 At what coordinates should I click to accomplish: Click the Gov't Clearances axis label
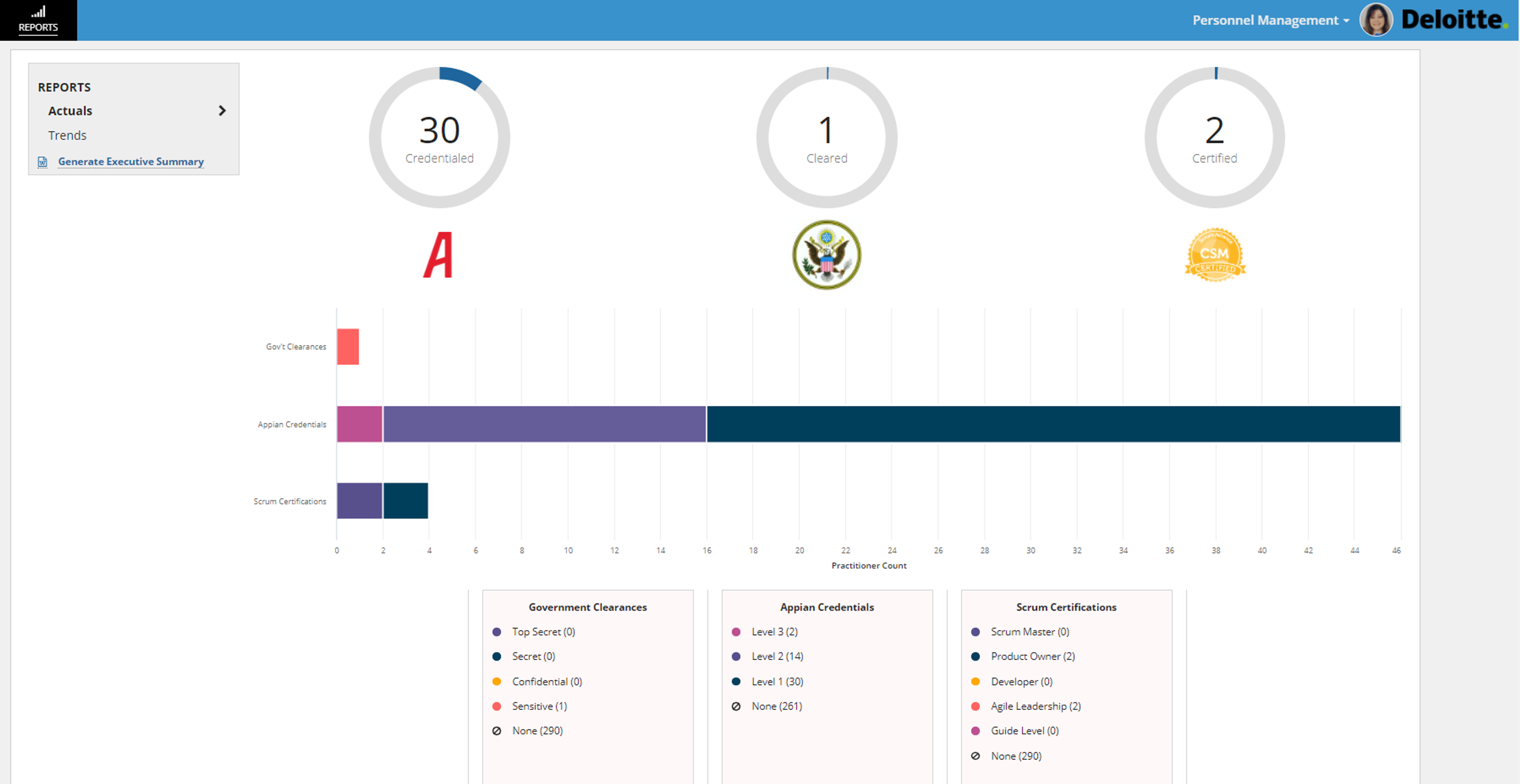[x=296, y=347]
